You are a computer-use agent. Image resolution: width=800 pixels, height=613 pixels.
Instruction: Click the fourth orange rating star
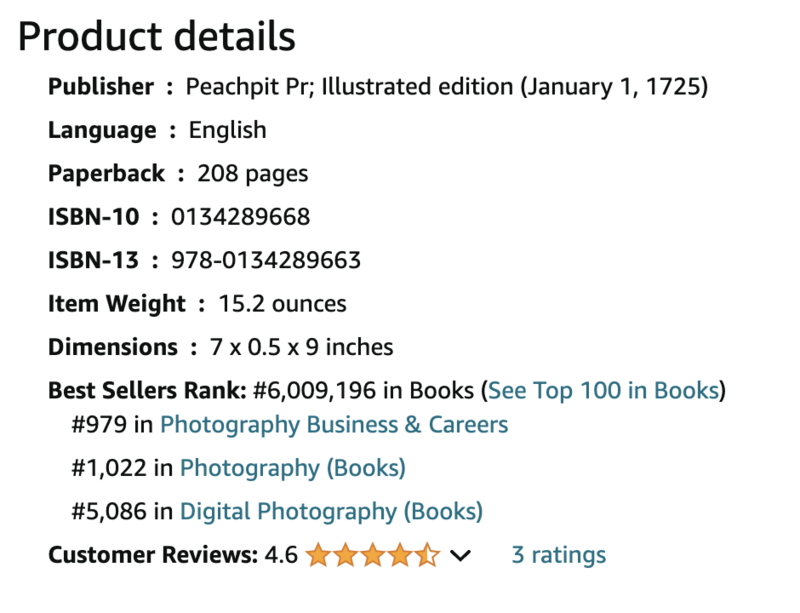pos(400,555)
